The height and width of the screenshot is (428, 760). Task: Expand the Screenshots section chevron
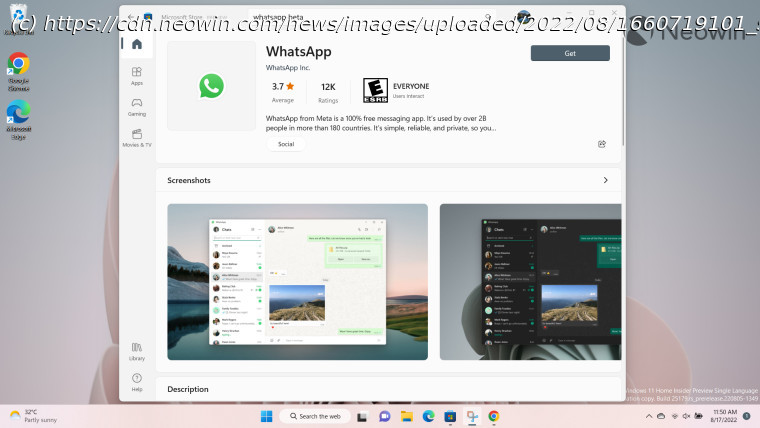[x=605, y=180]
